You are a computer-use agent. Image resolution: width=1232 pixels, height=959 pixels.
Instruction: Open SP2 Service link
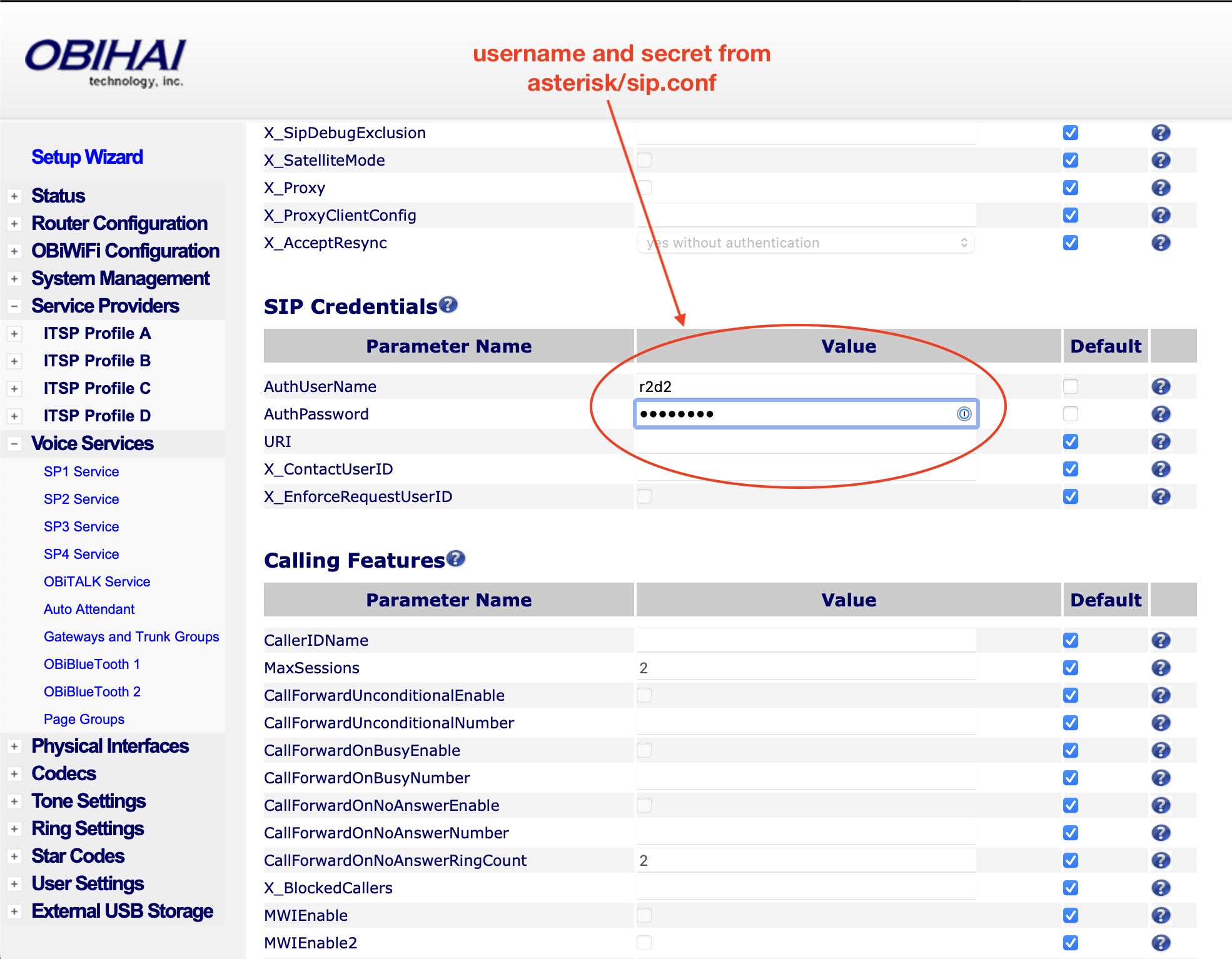81,499
